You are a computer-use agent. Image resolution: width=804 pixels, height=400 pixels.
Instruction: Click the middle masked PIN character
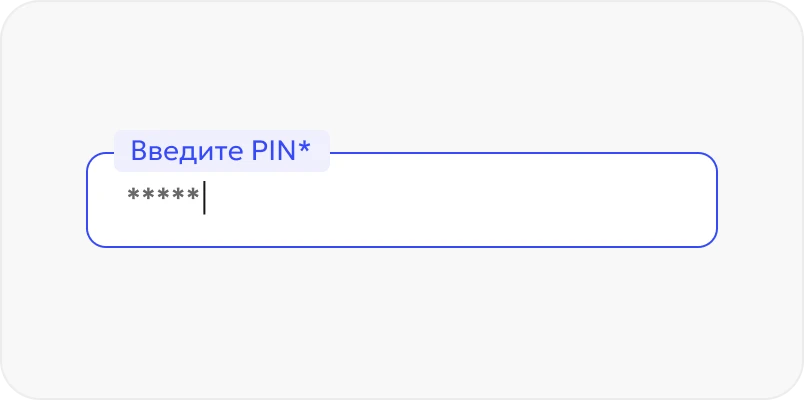pyautogui.click(x=163, y=196)
